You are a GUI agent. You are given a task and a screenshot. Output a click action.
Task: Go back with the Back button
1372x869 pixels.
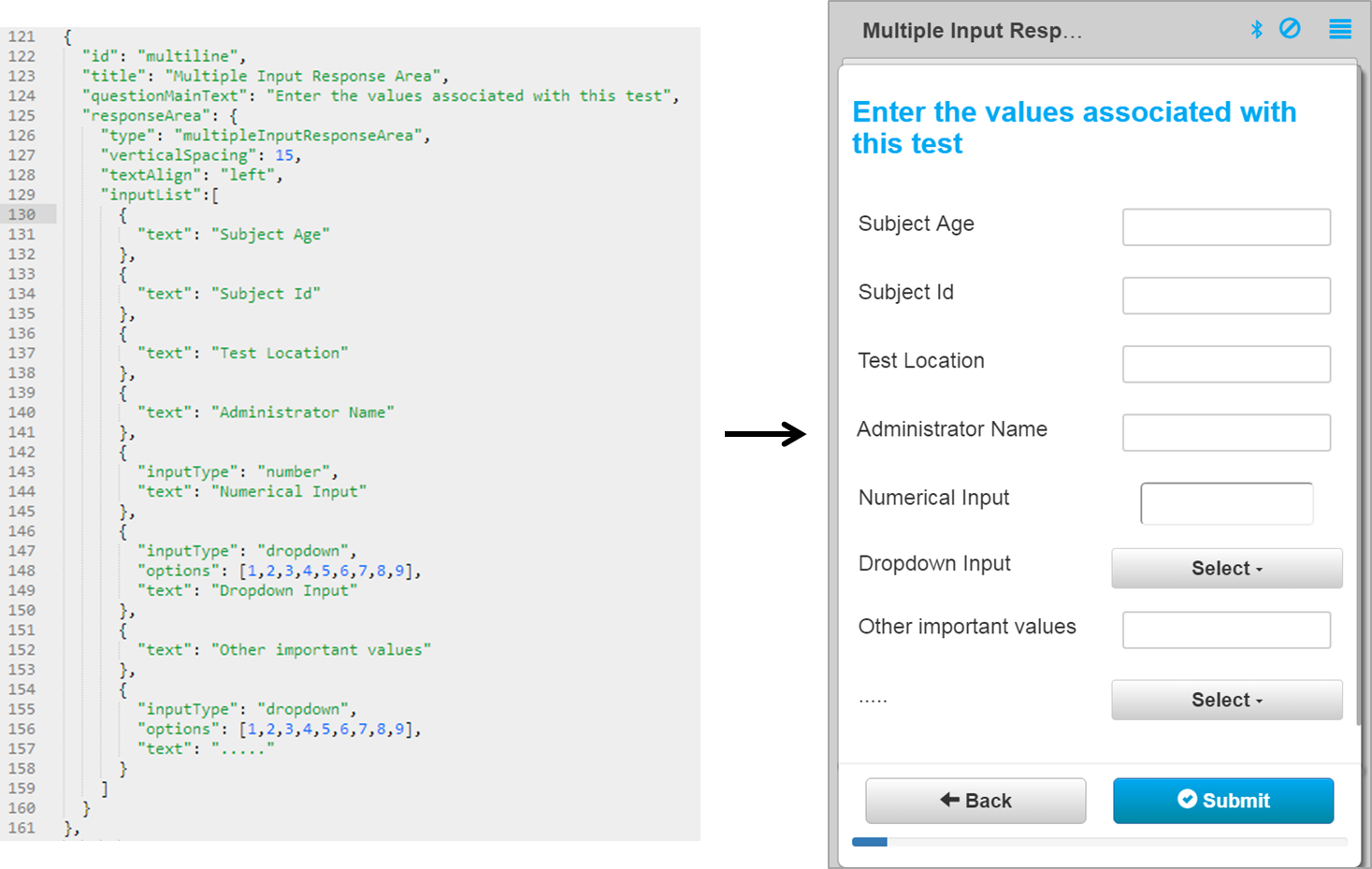coord(975,801)
